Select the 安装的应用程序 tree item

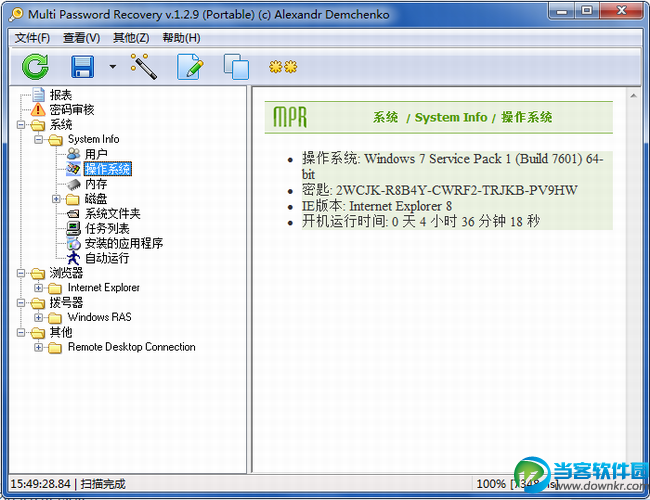point(124,243)
